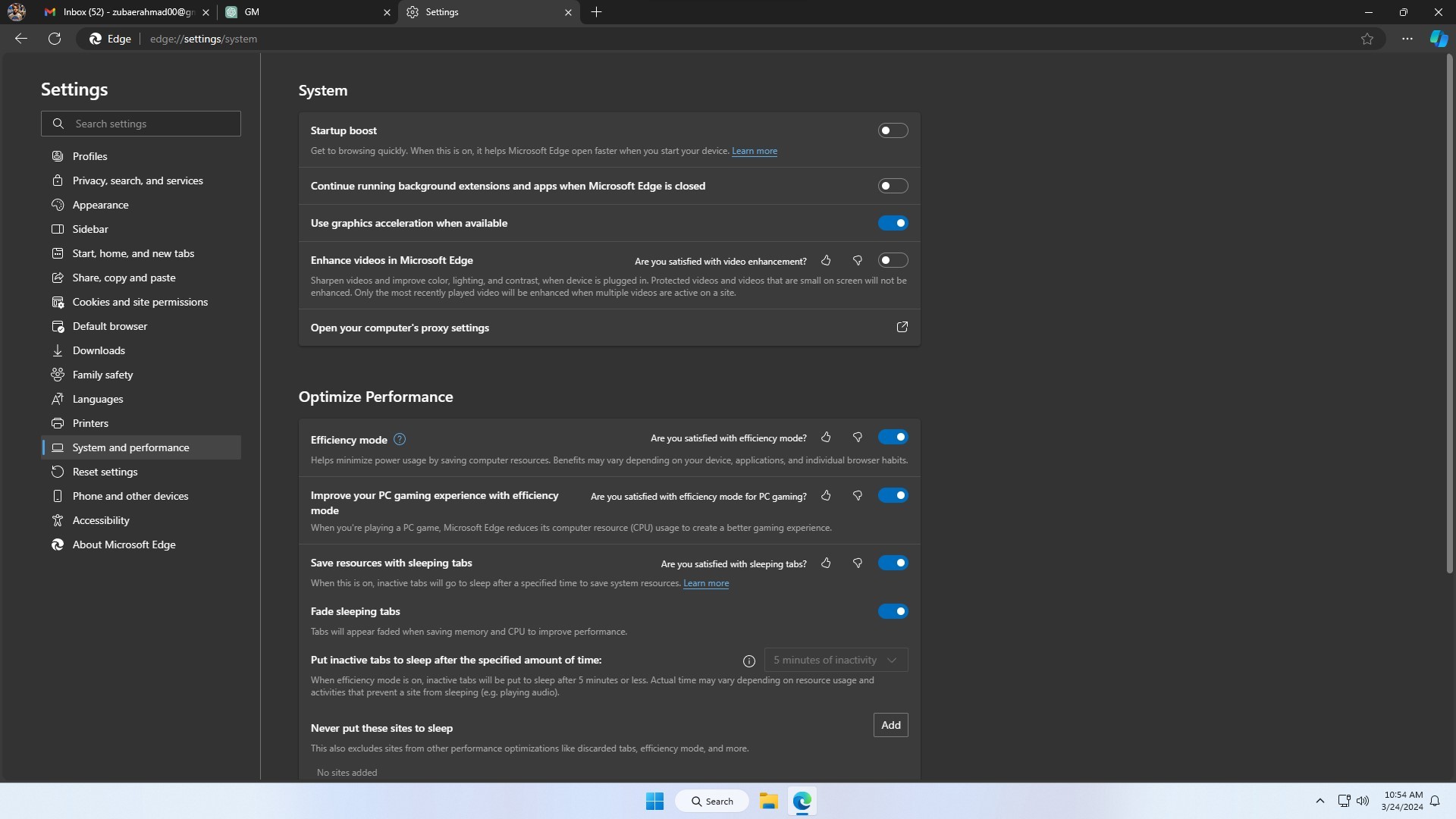Click Efficiency mode help question icon

(400, 439)
